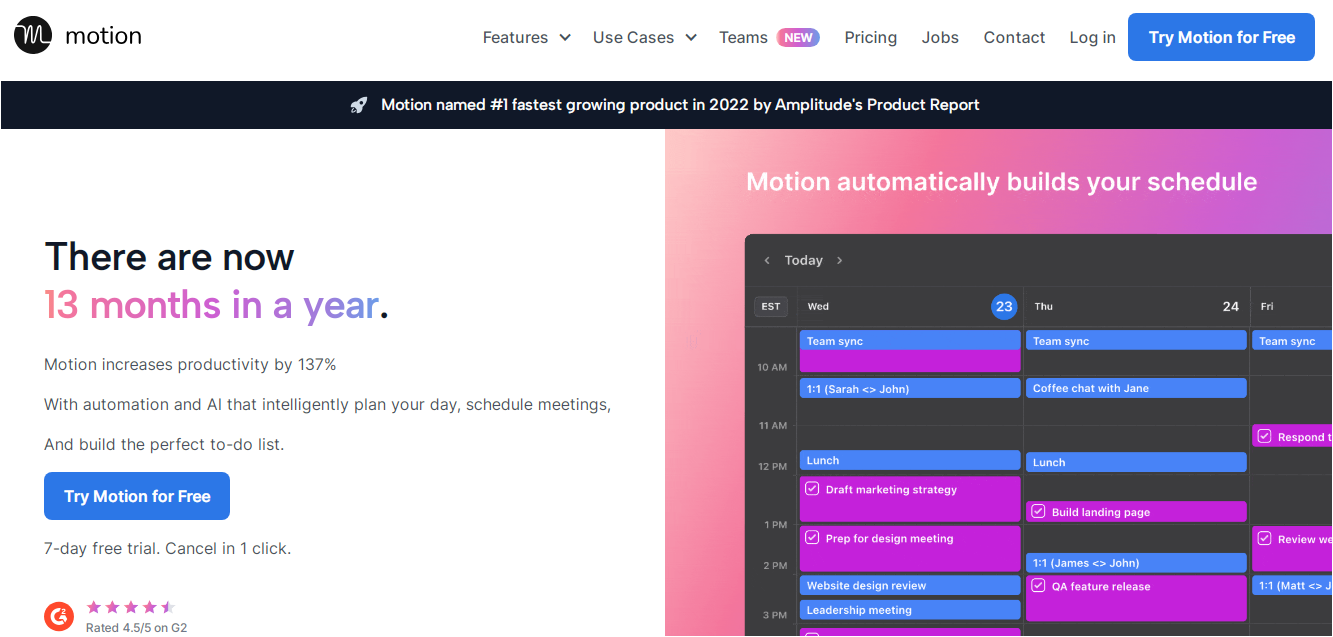The width and height of the screenshot is (1333, 637).
Task: Click the G2 badge icon
Action: point(59,616)
